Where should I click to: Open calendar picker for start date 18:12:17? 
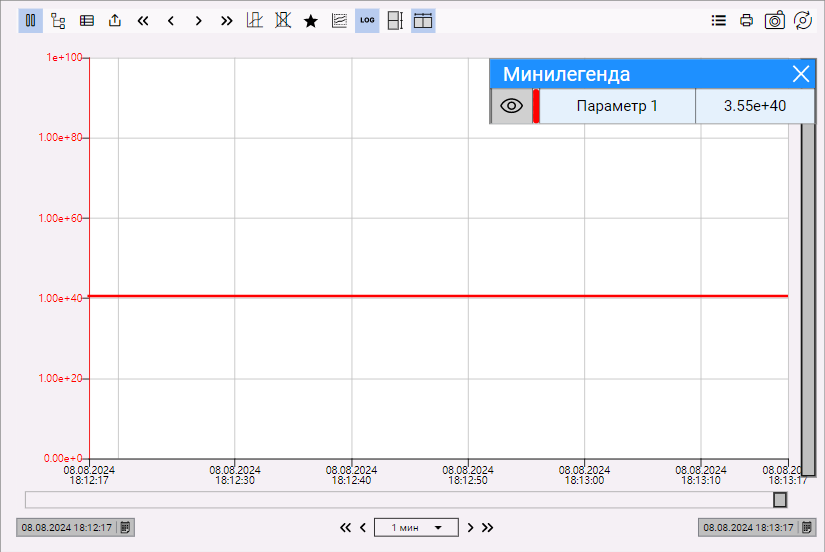tap(126, 527)
